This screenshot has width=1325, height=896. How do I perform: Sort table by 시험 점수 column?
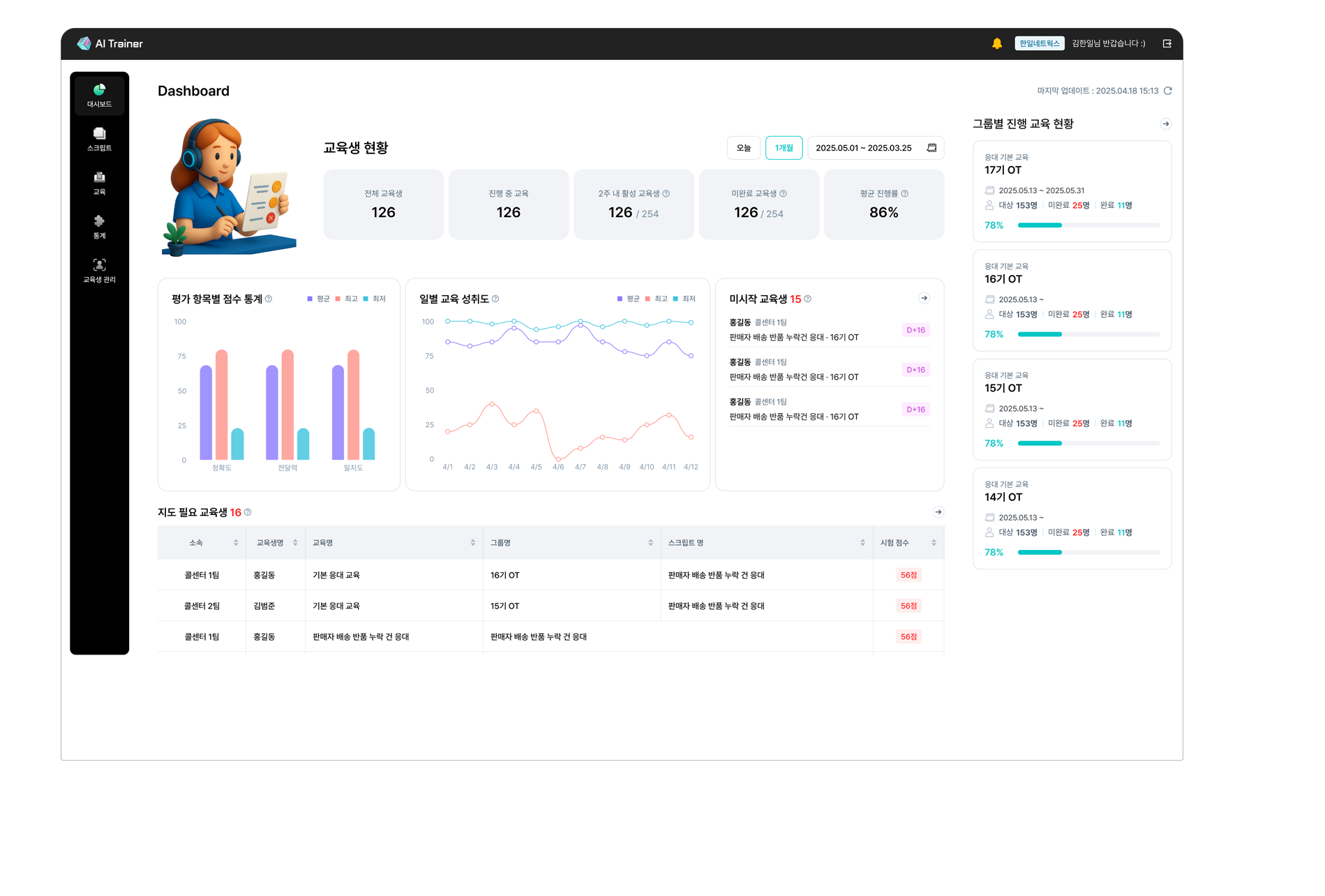[933, 543]
